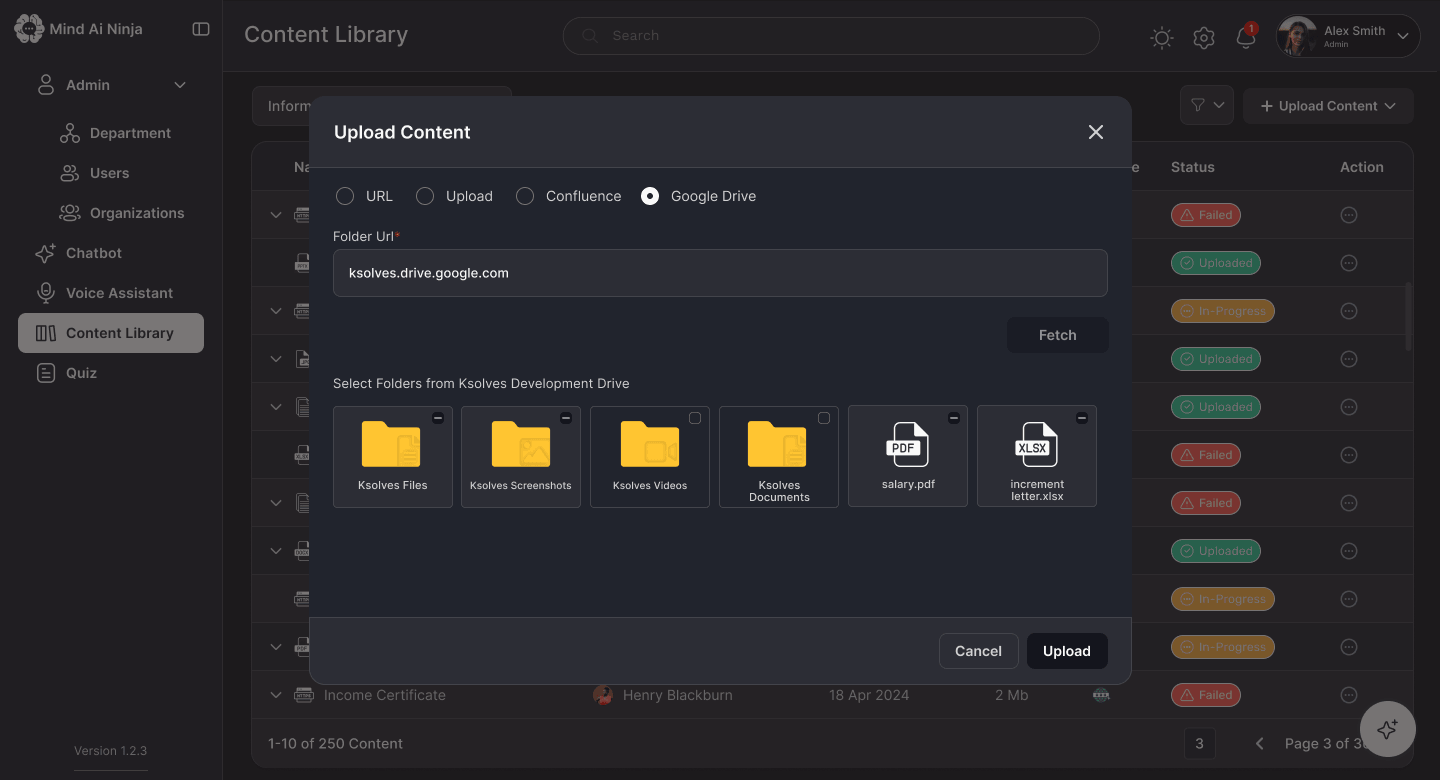The height and width of the screenshot is (780, 1440).
Task: Select the Confluence radio option
Action: pos(525,196)
